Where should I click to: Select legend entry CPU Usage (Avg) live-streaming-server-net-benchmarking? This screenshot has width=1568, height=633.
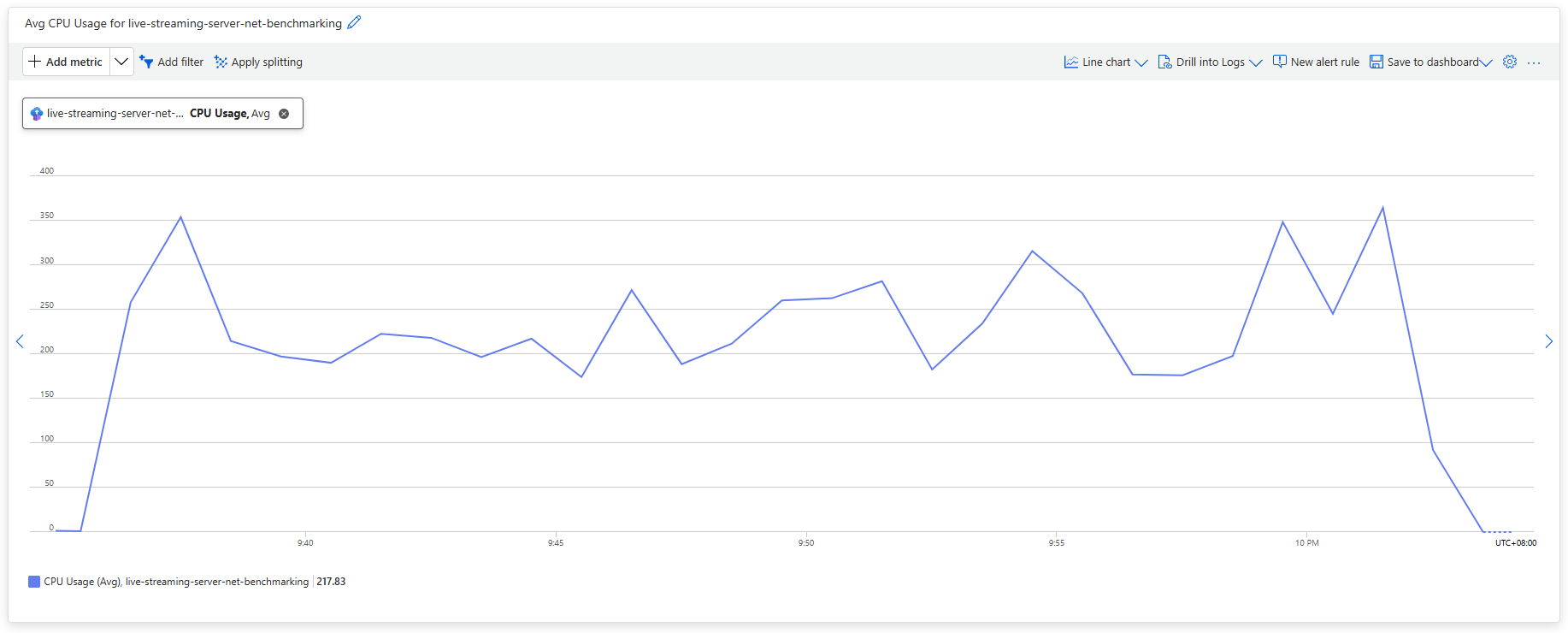176,582
